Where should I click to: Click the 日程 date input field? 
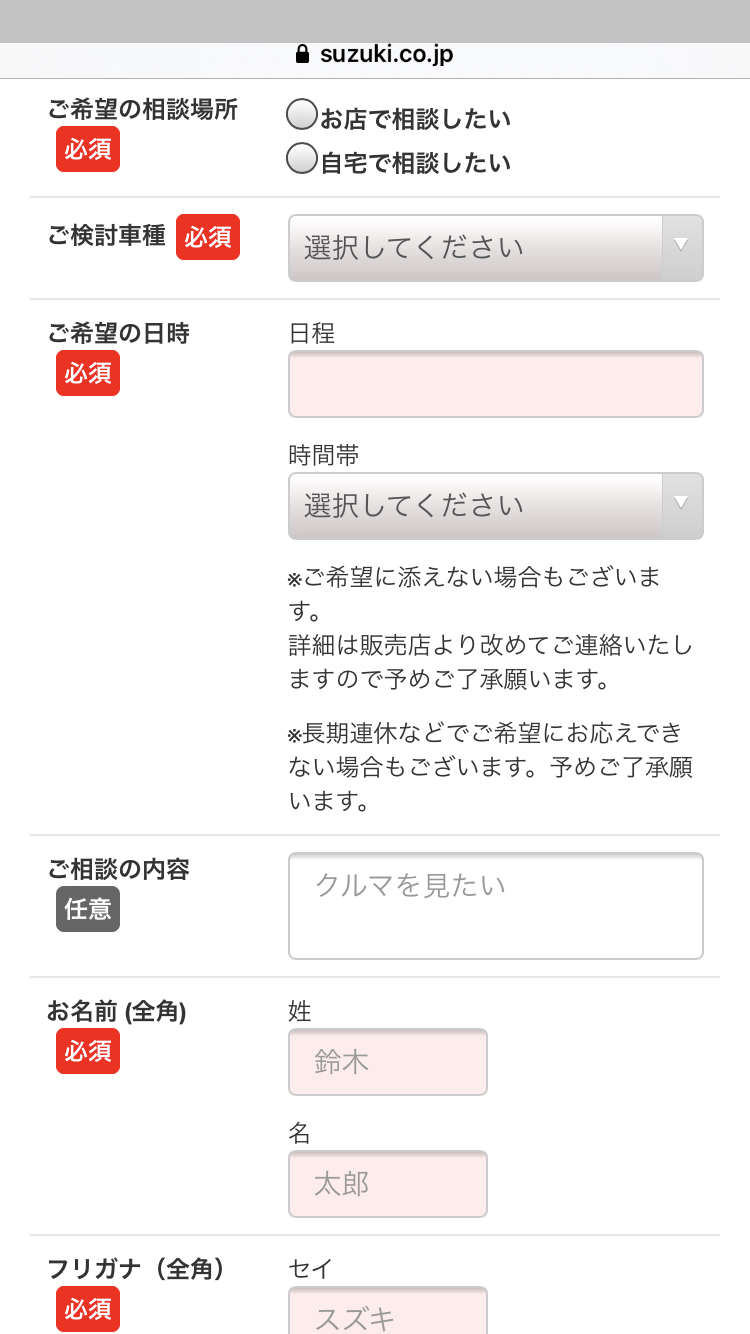click(496, 384)
